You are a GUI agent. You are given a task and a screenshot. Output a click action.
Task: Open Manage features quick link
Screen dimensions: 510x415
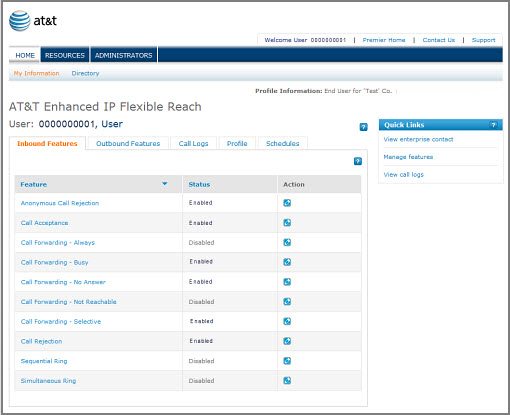(x=408, y=157)
